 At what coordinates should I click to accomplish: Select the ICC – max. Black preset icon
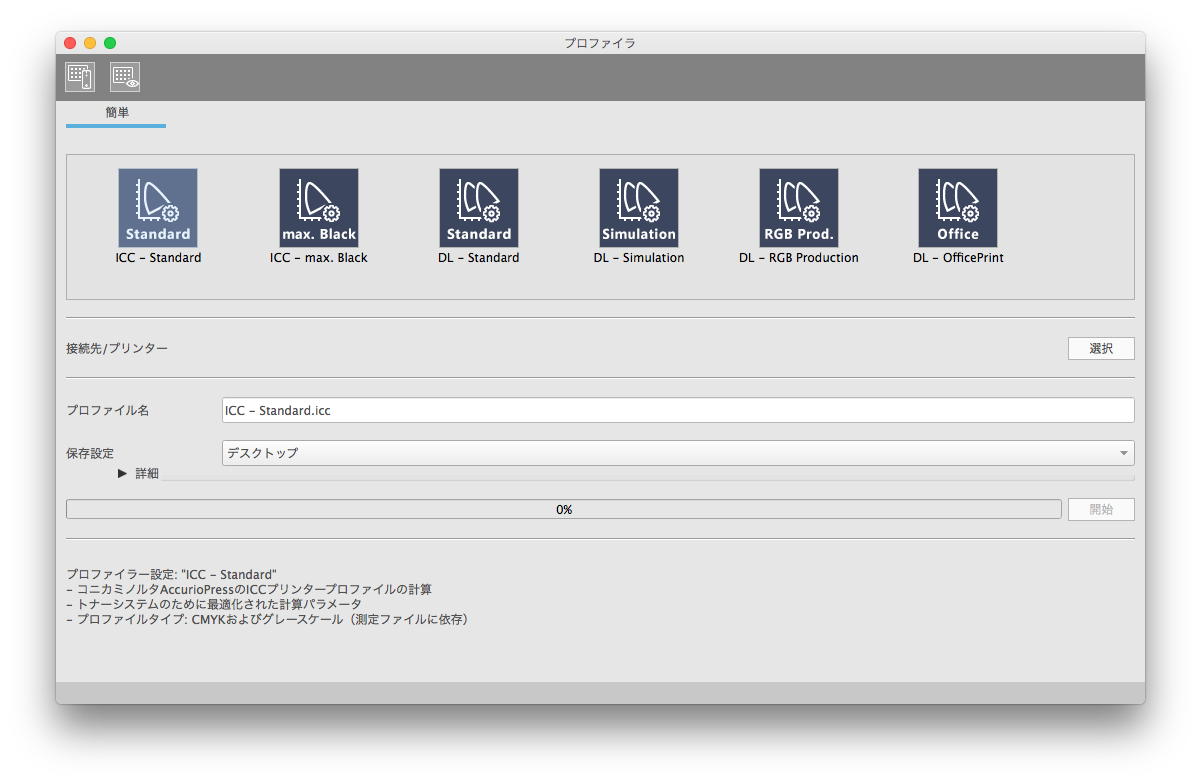318,208
